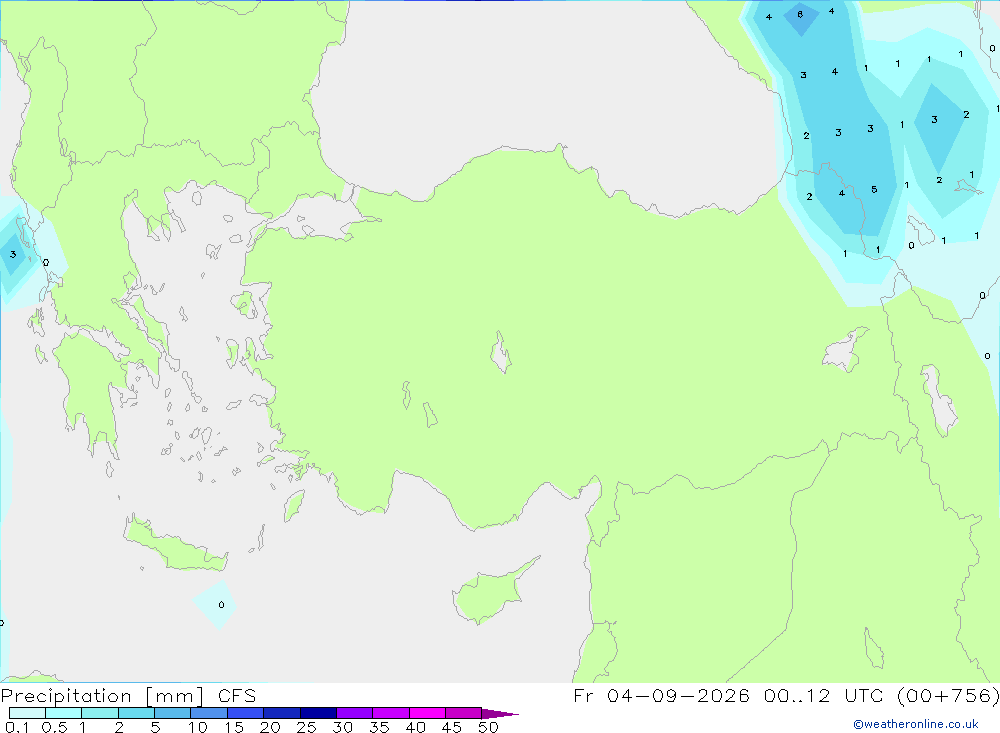Click the legend label '10'

pos(198,727)
